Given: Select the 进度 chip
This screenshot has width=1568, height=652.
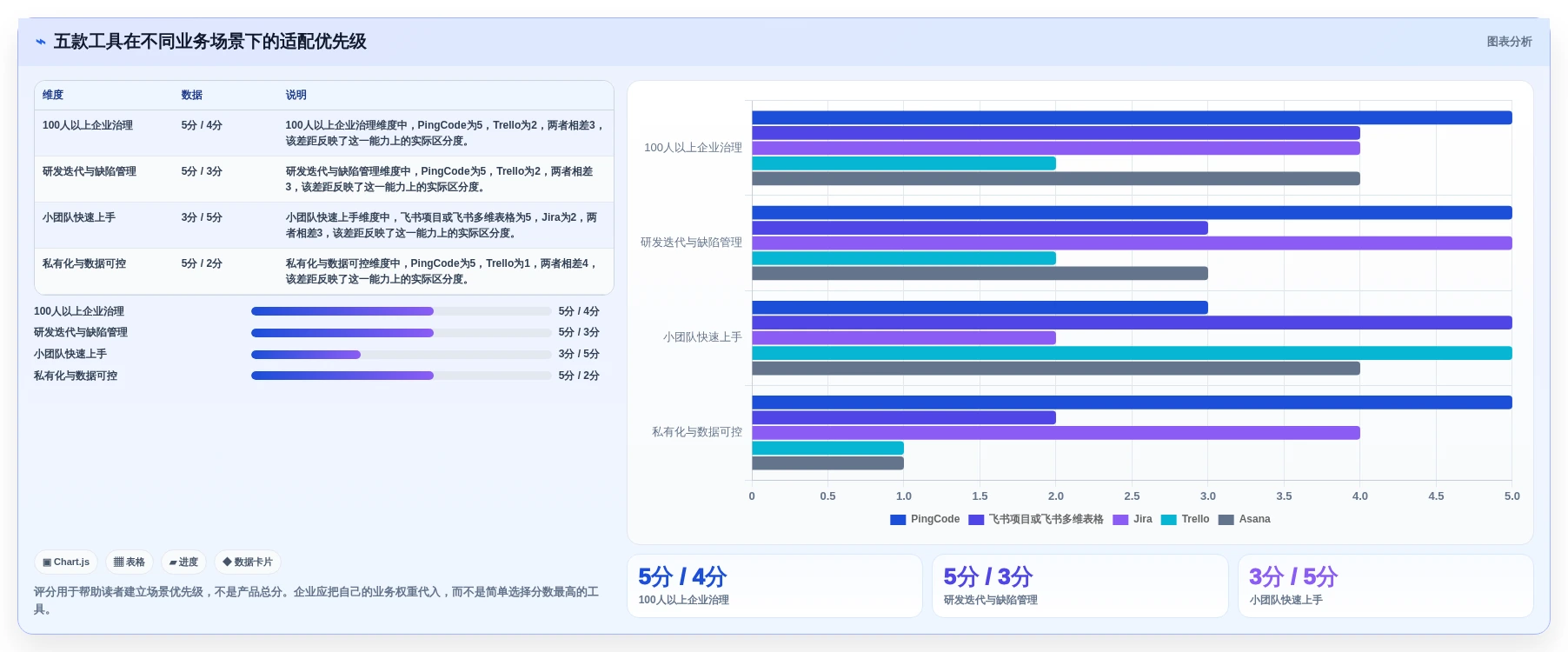Looking at the screenshot, I should coord(183,562).
